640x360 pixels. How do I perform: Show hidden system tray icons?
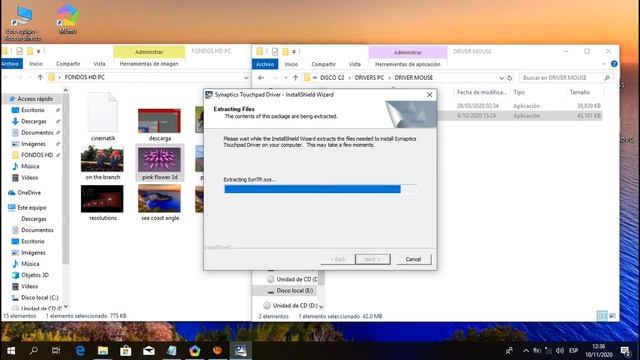[526, 351]
